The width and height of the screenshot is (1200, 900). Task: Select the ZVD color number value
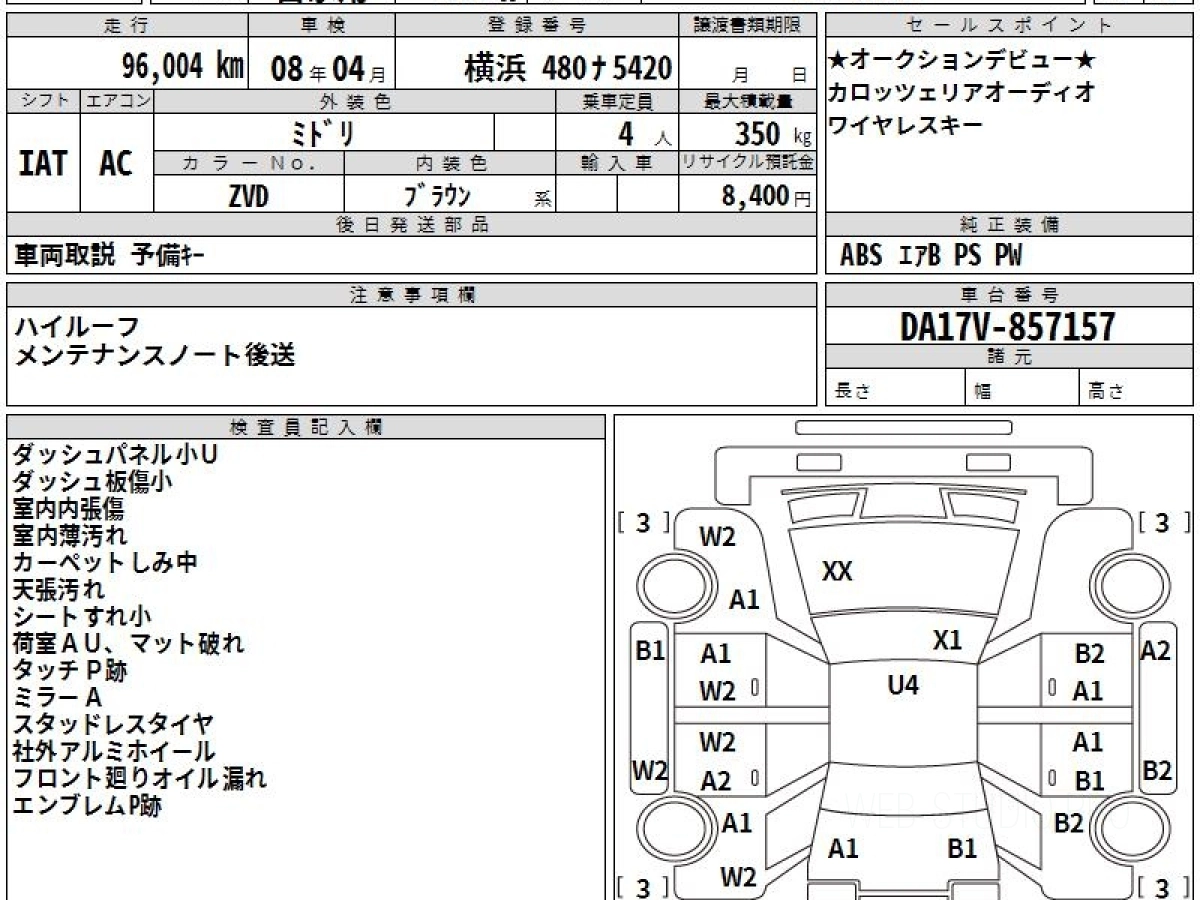(x=248, y=197)
